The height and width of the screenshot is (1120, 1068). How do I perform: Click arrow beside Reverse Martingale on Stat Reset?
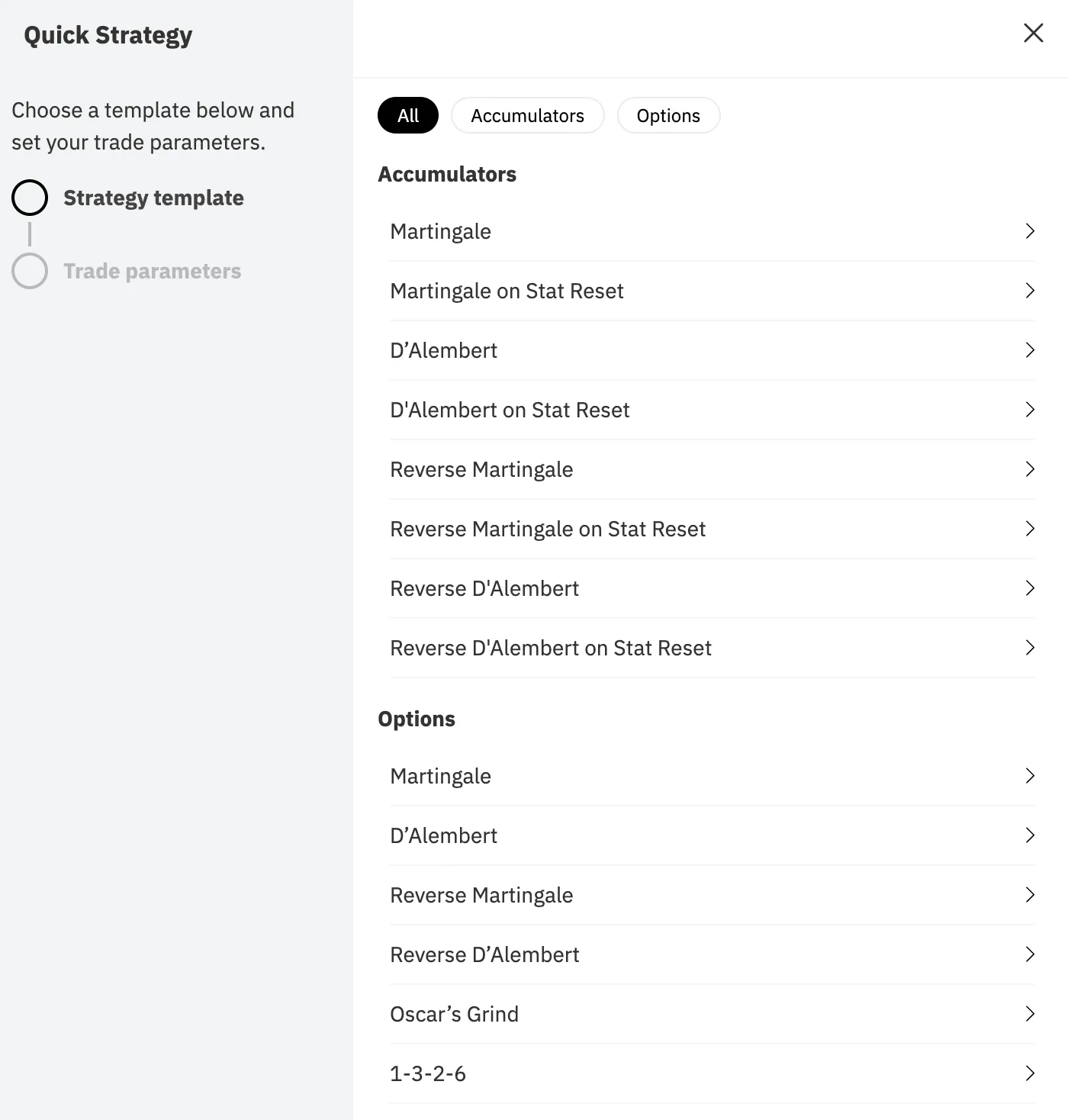click(1030, 529)
